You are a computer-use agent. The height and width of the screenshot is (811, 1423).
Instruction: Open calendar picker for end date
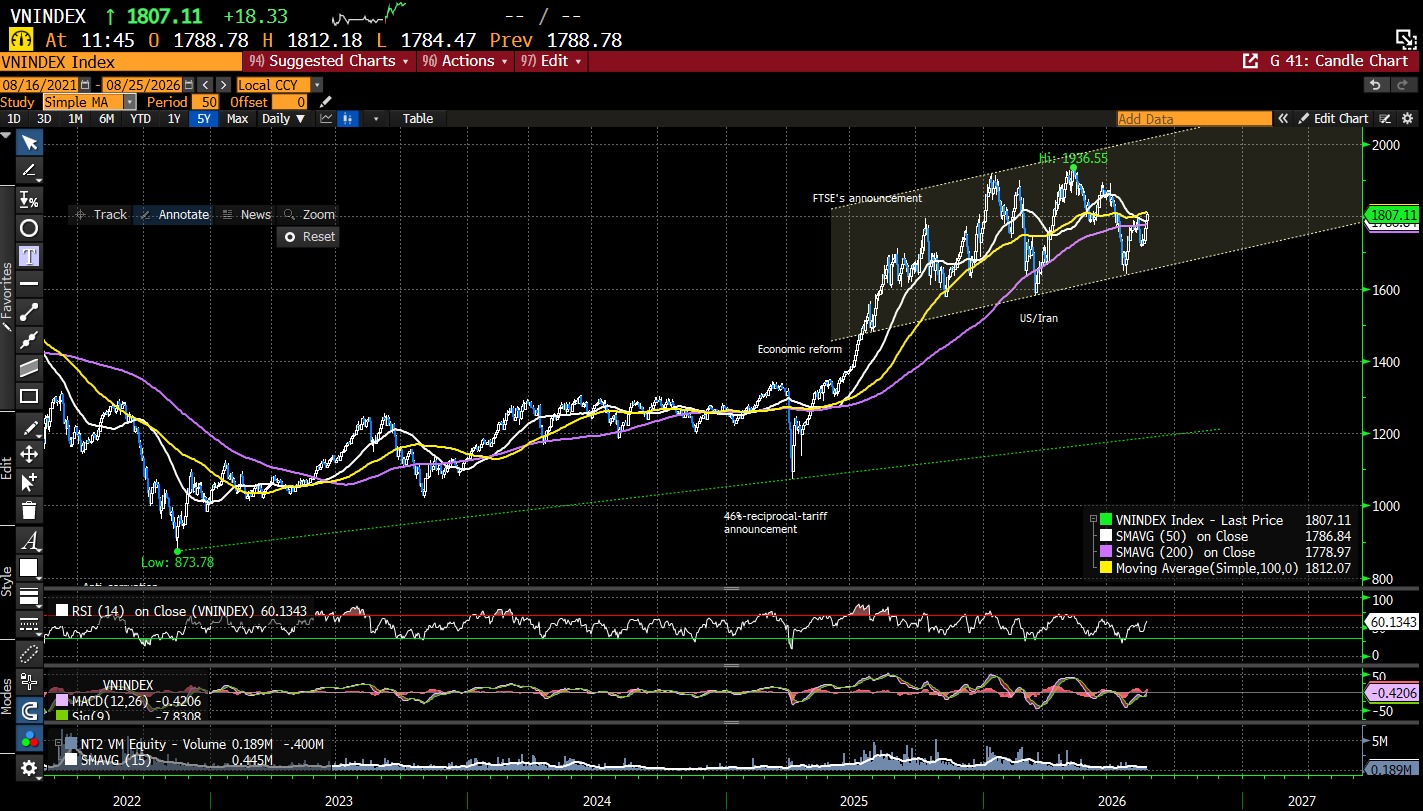coord(188,85)
